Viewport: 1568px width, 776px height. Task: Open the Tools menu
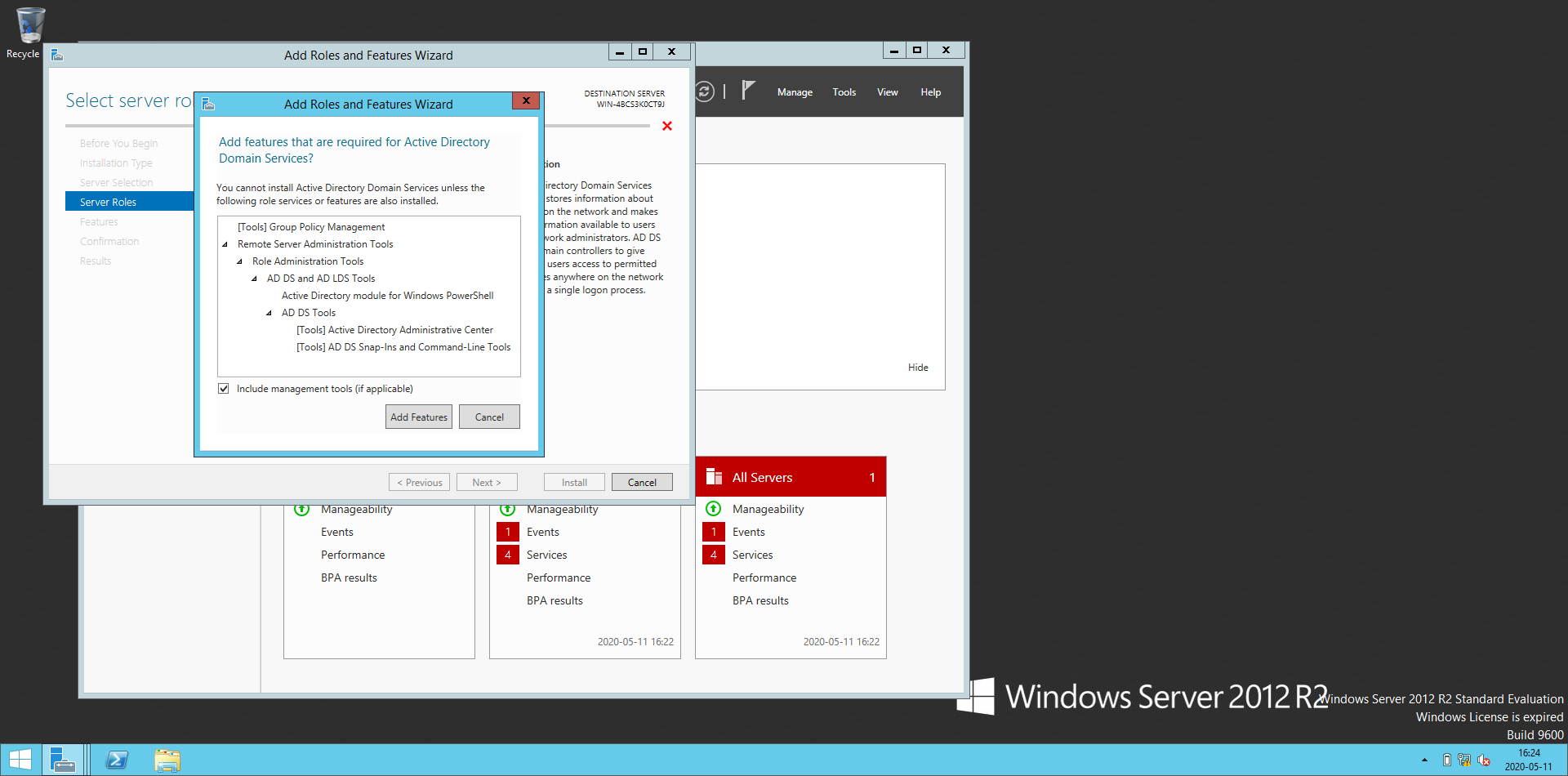tap(844, 92)
